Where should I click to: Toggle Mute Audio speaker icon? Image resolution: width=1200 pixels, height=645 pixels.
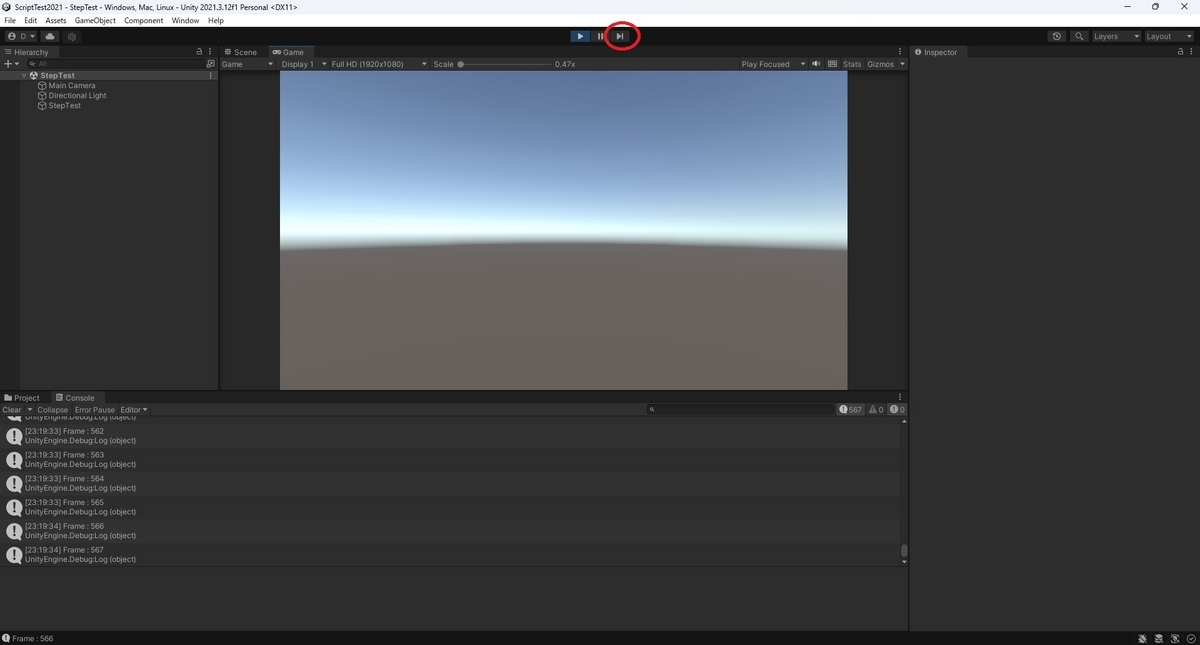coord(816,64)
